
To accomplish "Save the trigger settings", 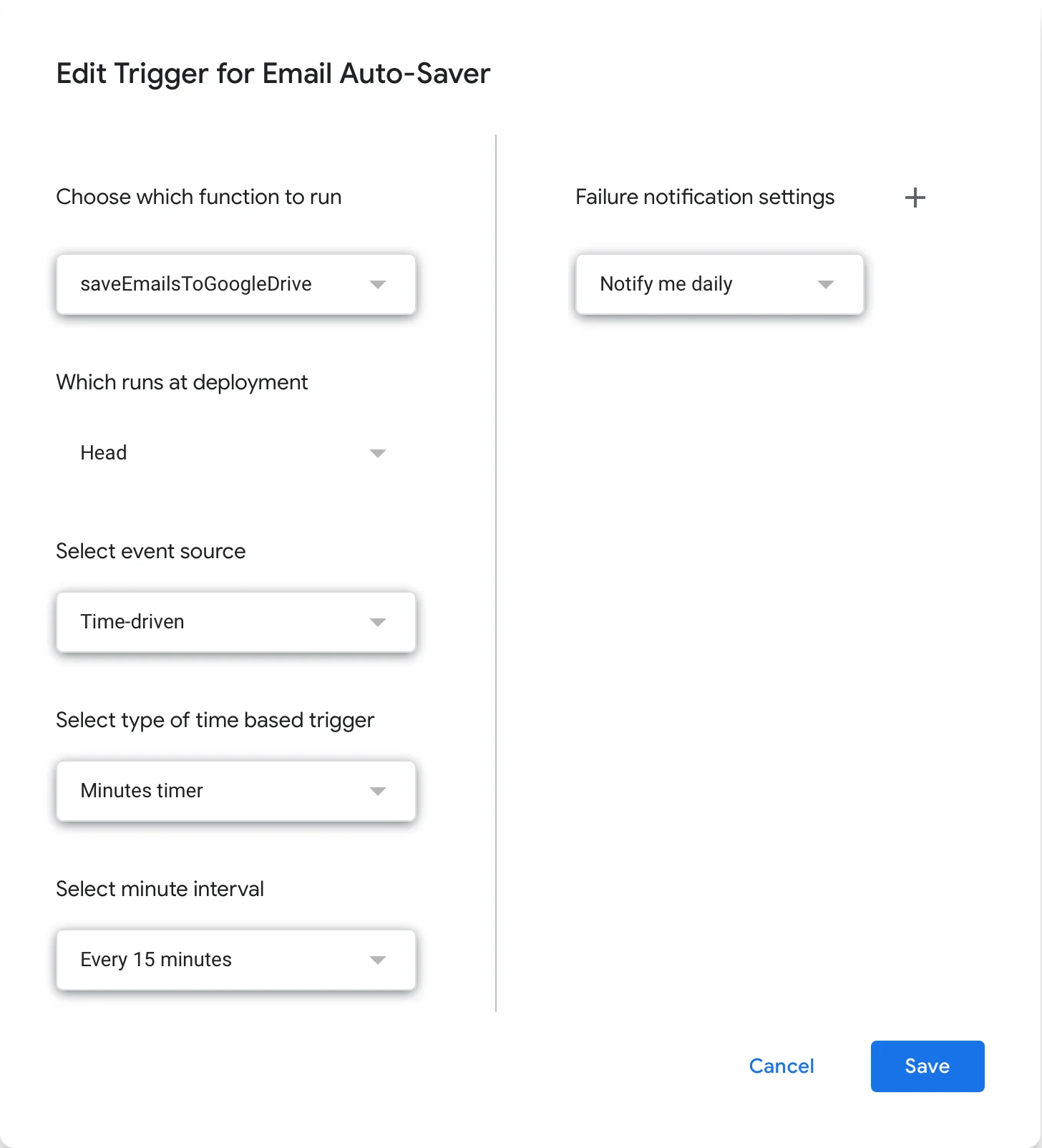I will (927, 1066).
